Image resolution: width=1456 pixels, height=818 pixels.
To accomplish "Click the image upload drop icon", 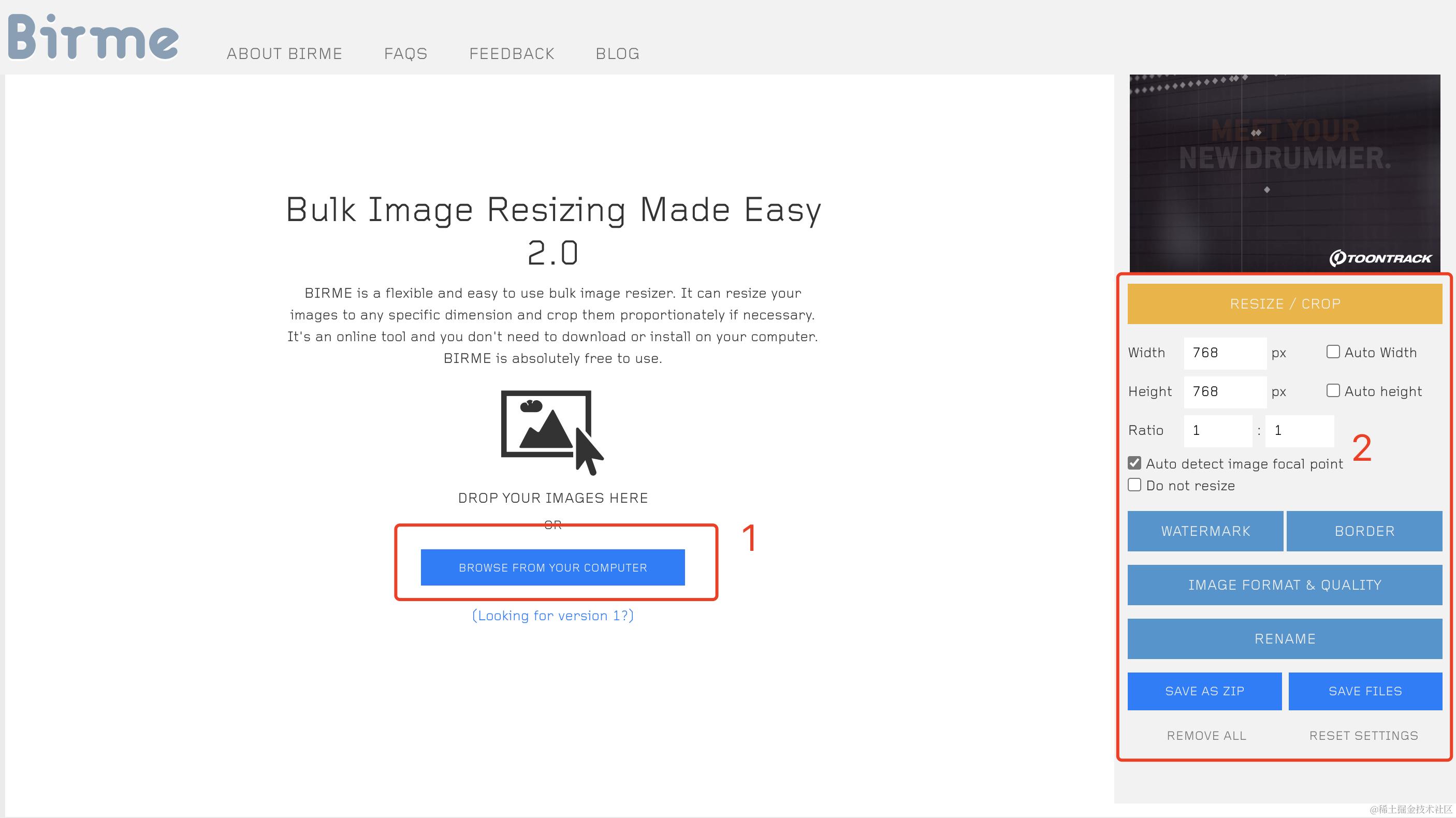I will pos(552,432).
